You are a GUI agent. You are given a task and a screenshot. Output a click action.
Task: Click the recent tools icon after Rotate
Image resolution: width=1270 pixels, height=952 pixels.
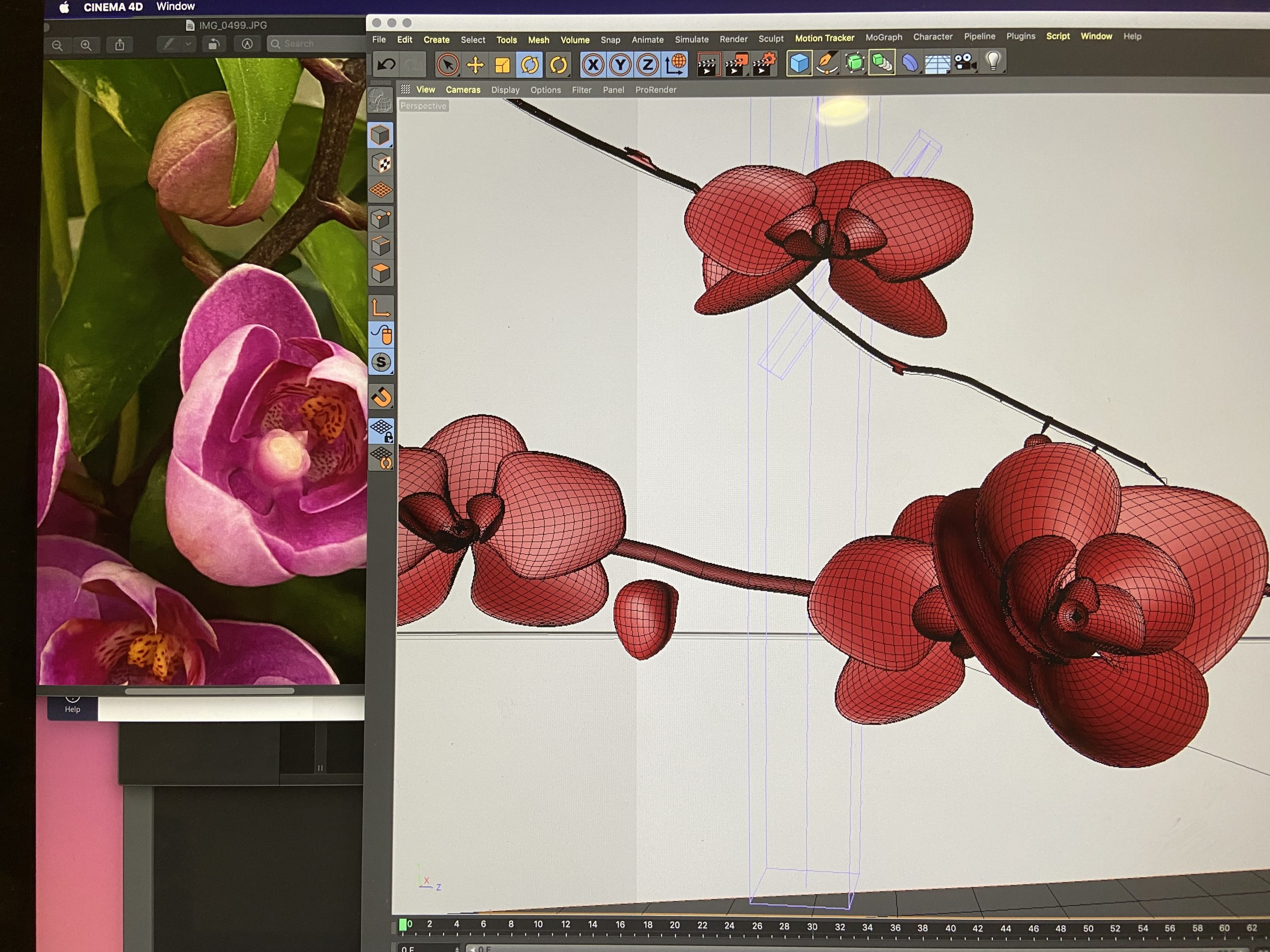click(x=558, y=65)
